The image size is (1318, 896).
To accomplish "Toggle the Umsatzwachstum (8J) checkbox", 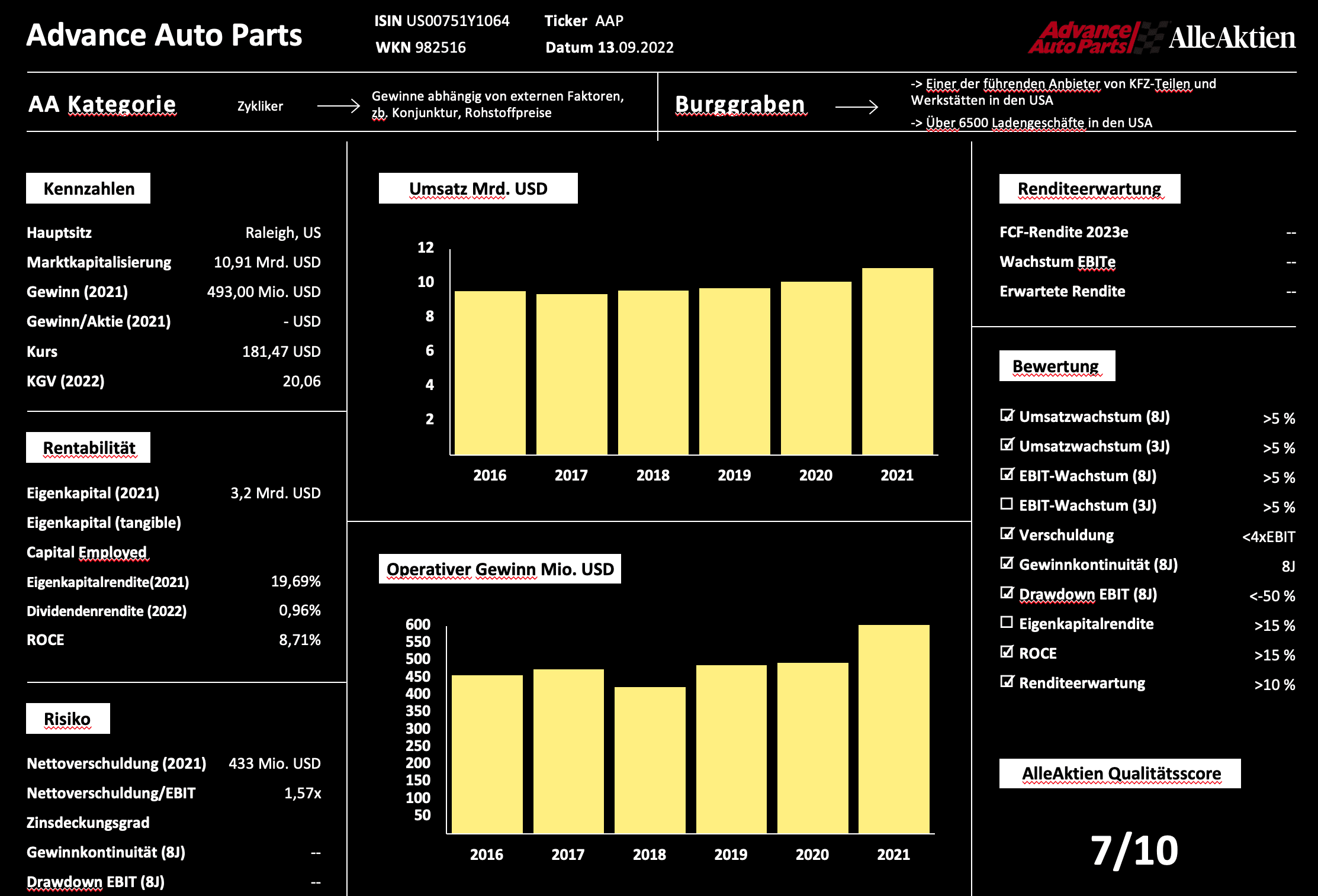I will coord(1007,415).
